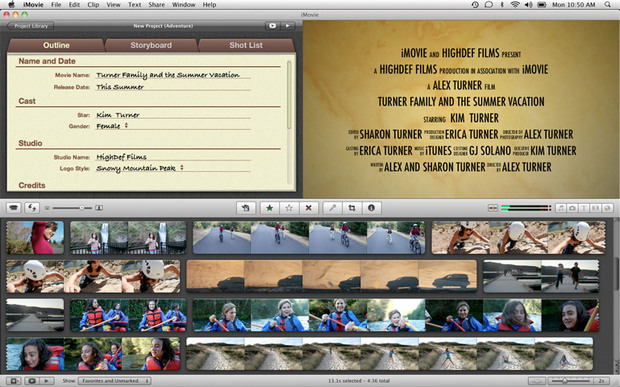This screenshot has width=620, height=387.
Task: Go back to Project Library
Action: (30, 26)
